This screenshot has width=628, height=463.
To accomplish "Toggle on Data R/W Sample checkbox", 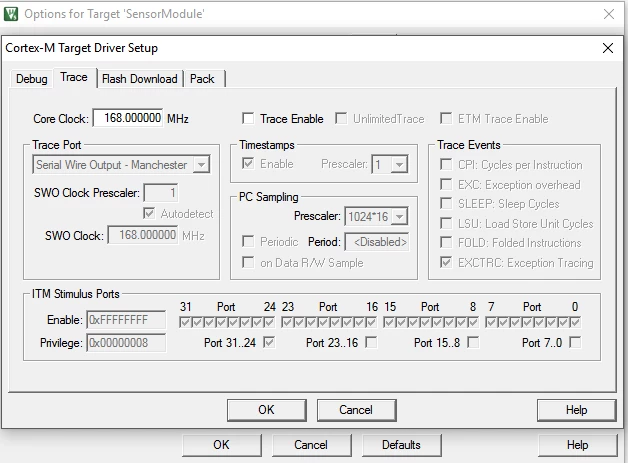I will (248, 263).
